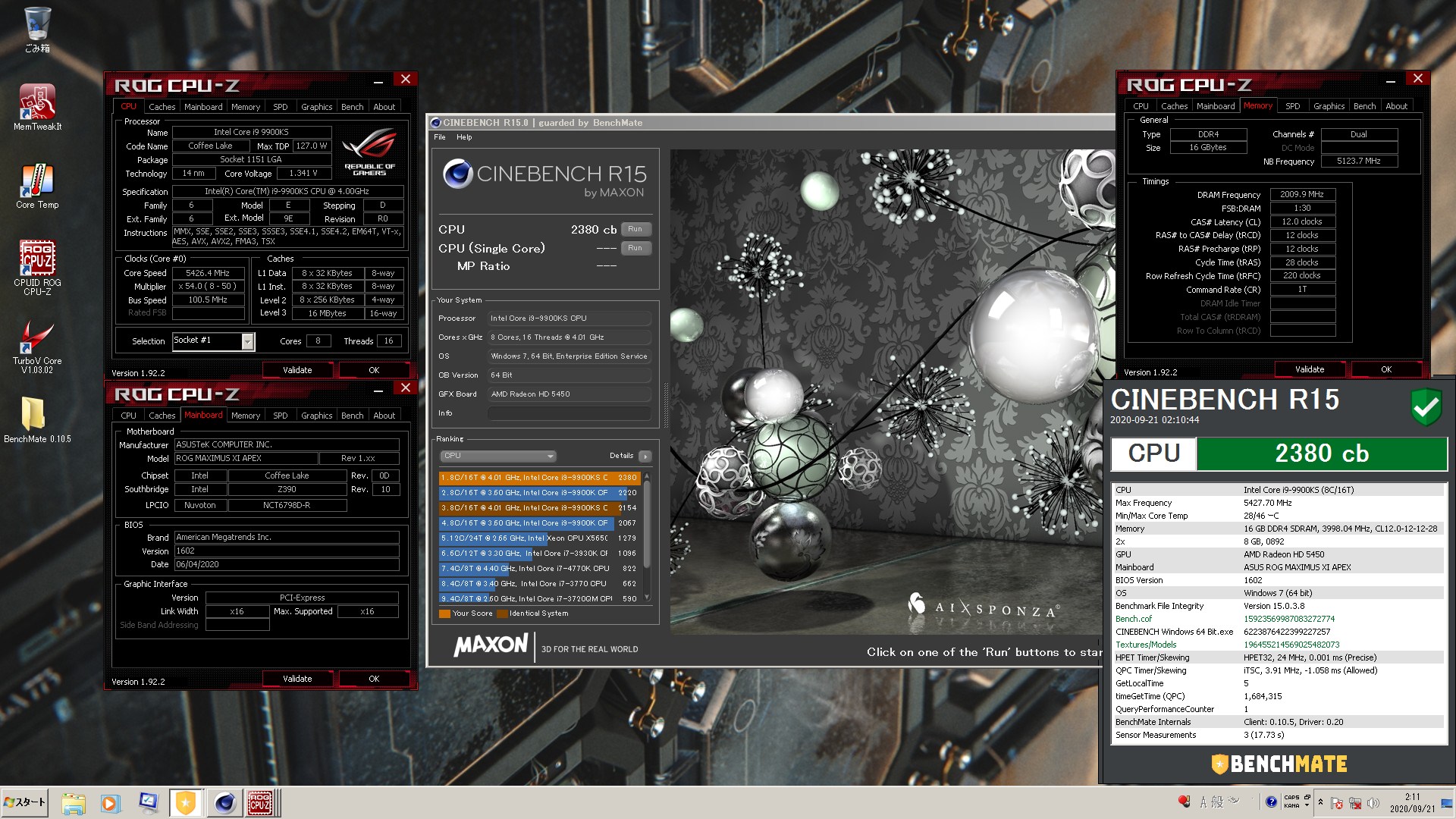Toggle the CAPS indicator in language bar
The height and width of the screenshot is (819, 1456).
[x=1291, y=797]
